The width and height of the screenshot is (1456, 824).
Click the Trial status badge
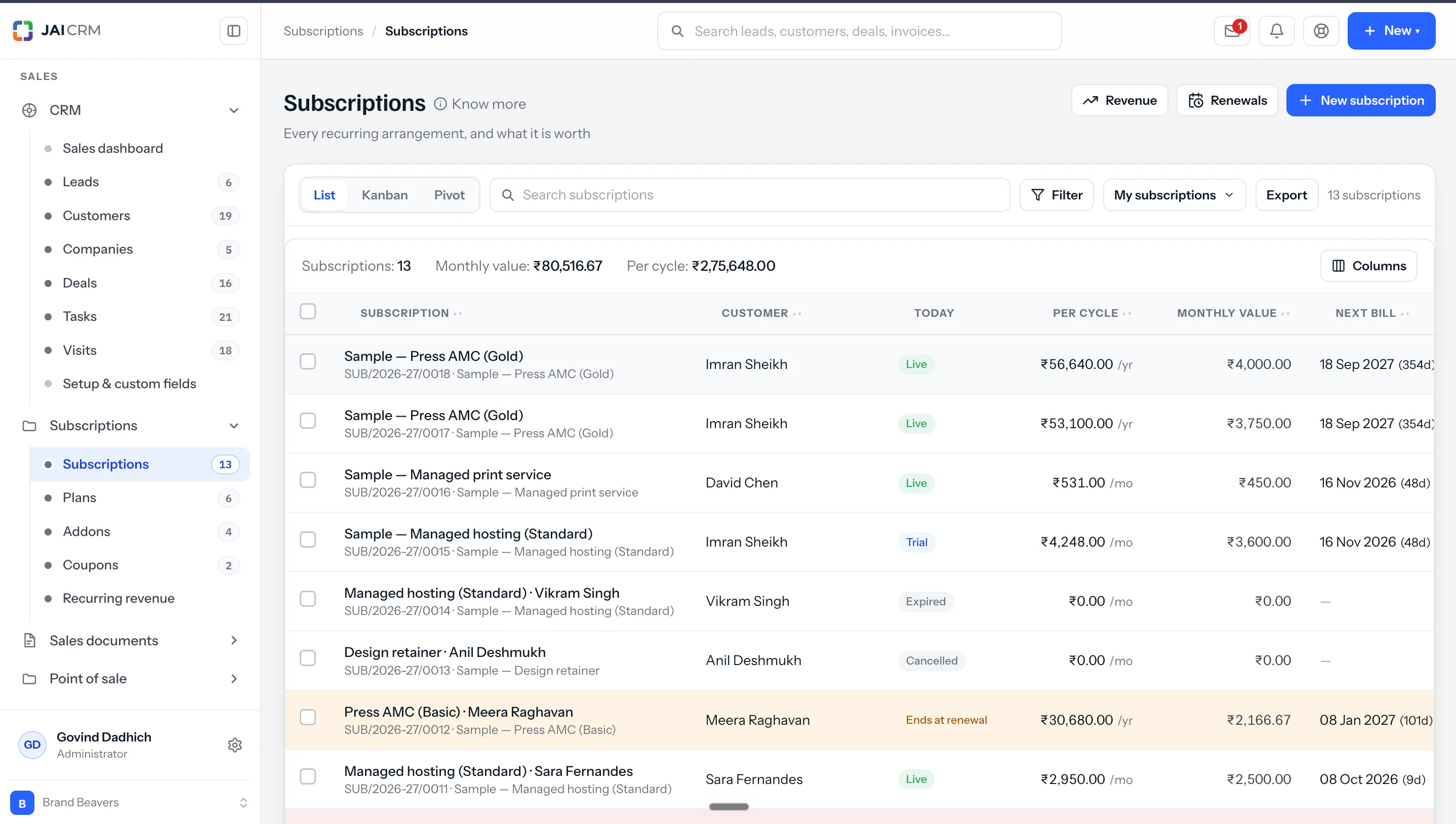(917, 542)
